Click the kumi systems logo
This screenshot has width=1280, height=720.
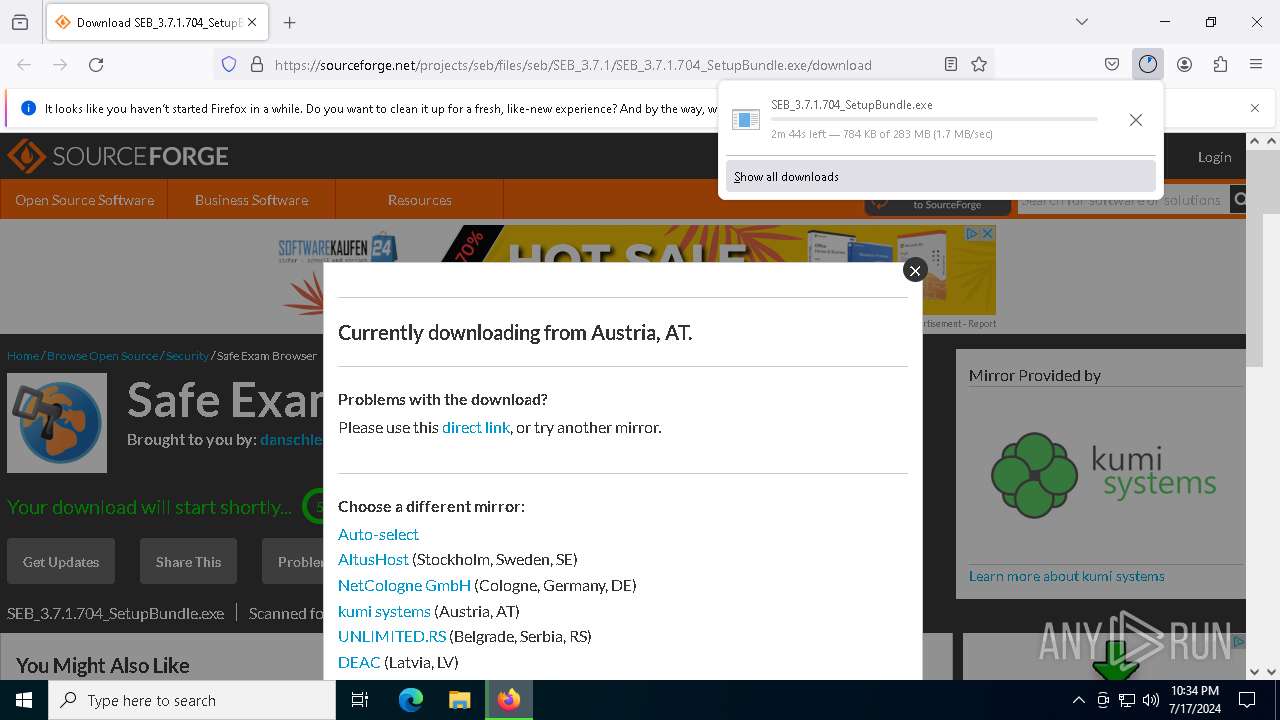click(x=1104, y=475)
